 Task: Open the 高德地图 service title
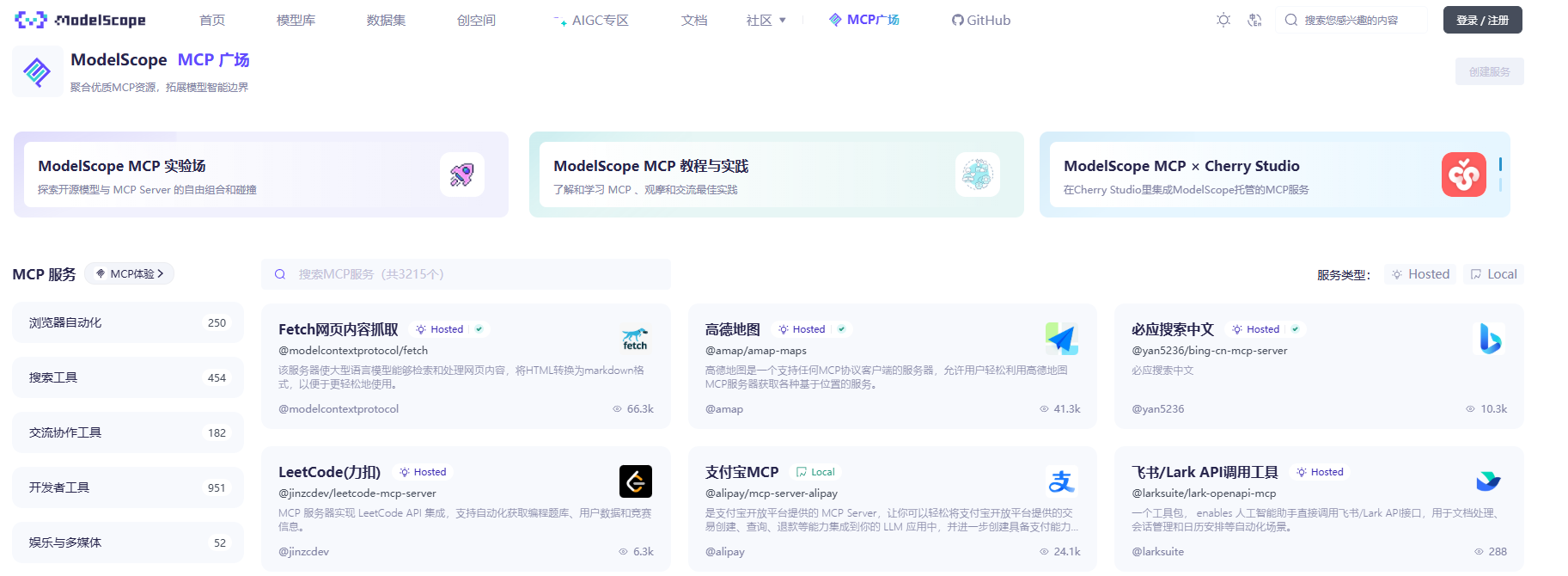click(733, 329)
